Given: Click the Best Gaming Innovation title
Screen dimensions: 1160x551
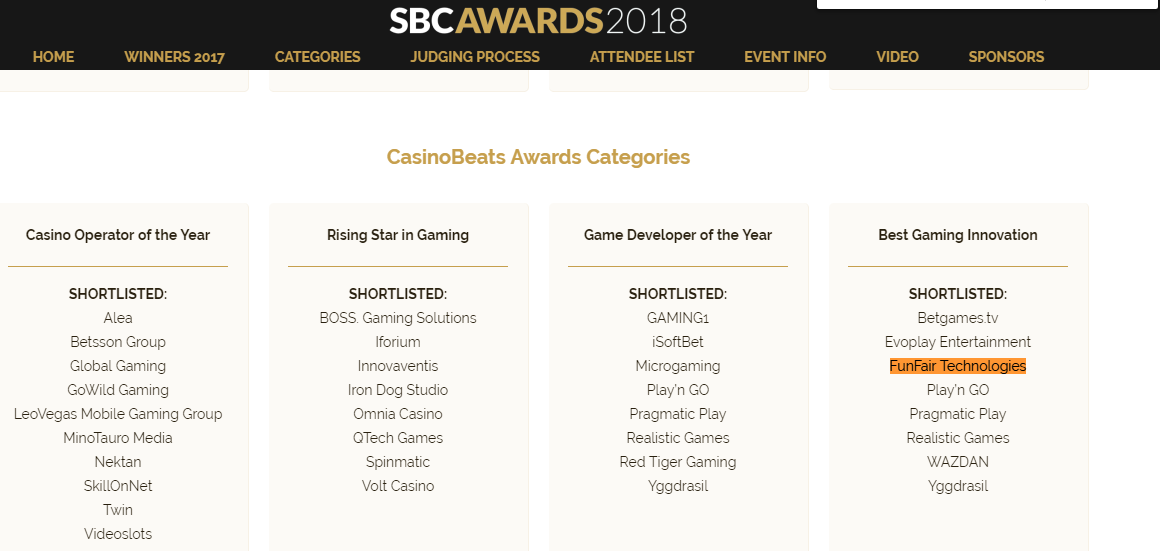Looking at the screenshot, I should pos(958,235).
